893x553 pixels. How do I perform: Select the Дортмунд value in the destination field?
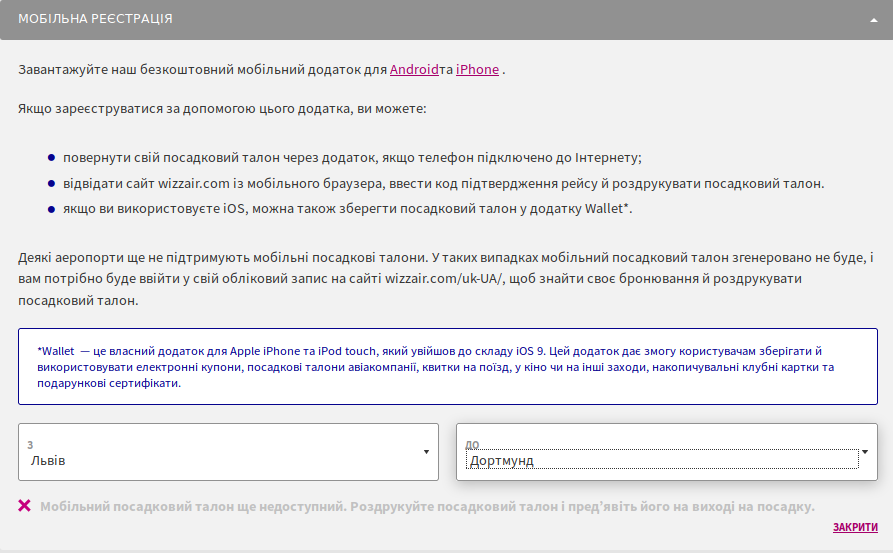click(500, 461)
